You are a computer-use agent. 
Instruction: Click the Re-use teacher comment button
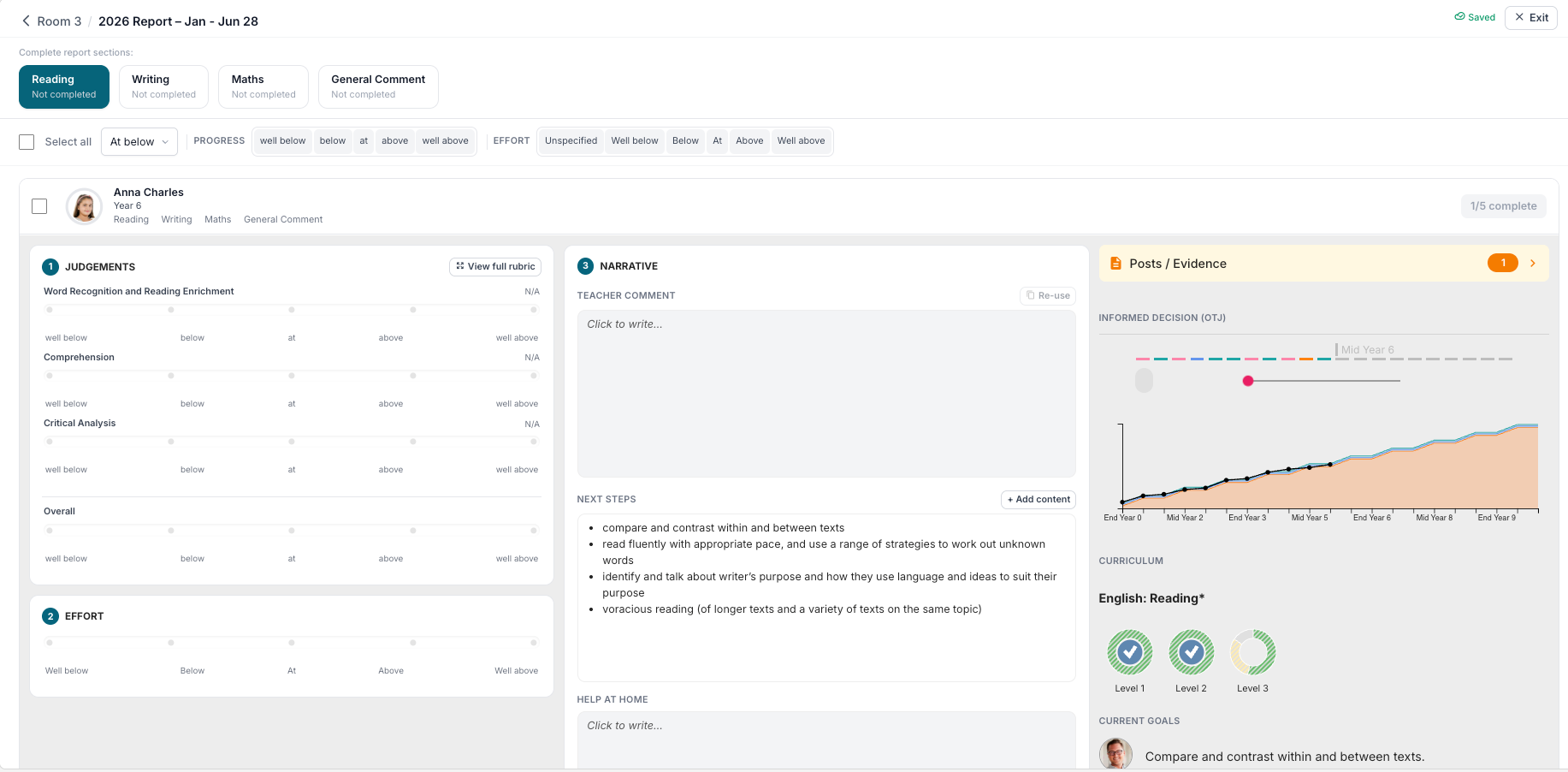pyautogui.click(x=1048, y=295)
